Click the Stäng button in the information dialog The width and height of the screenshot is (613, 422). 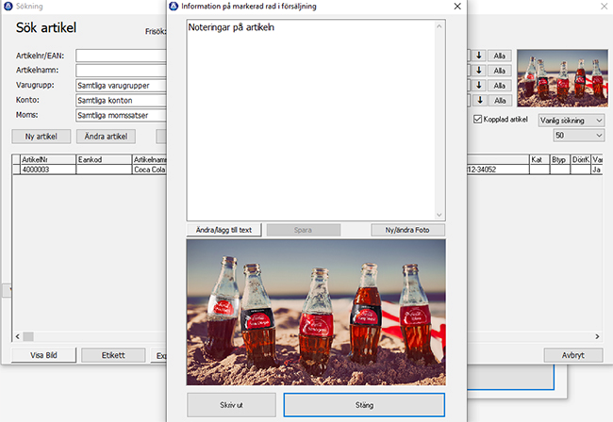tap(364, 405)
